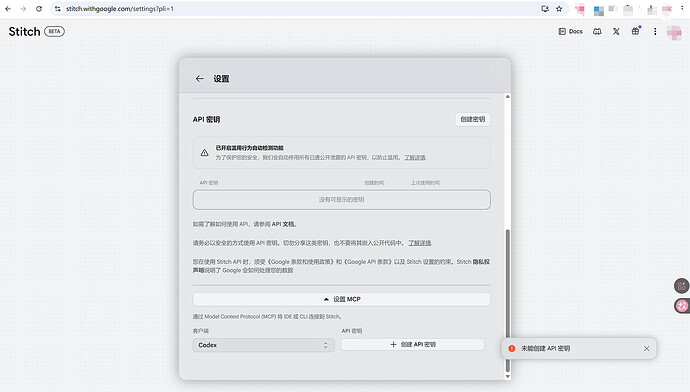Click the first pink extension icon in toolbar

(580, 9)
